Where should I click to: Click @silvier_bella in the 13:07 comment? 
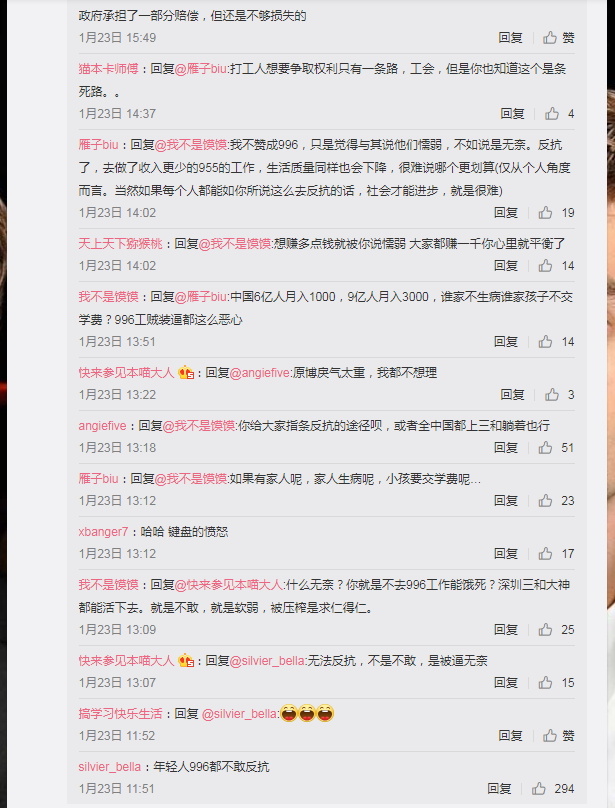point(267,661)
